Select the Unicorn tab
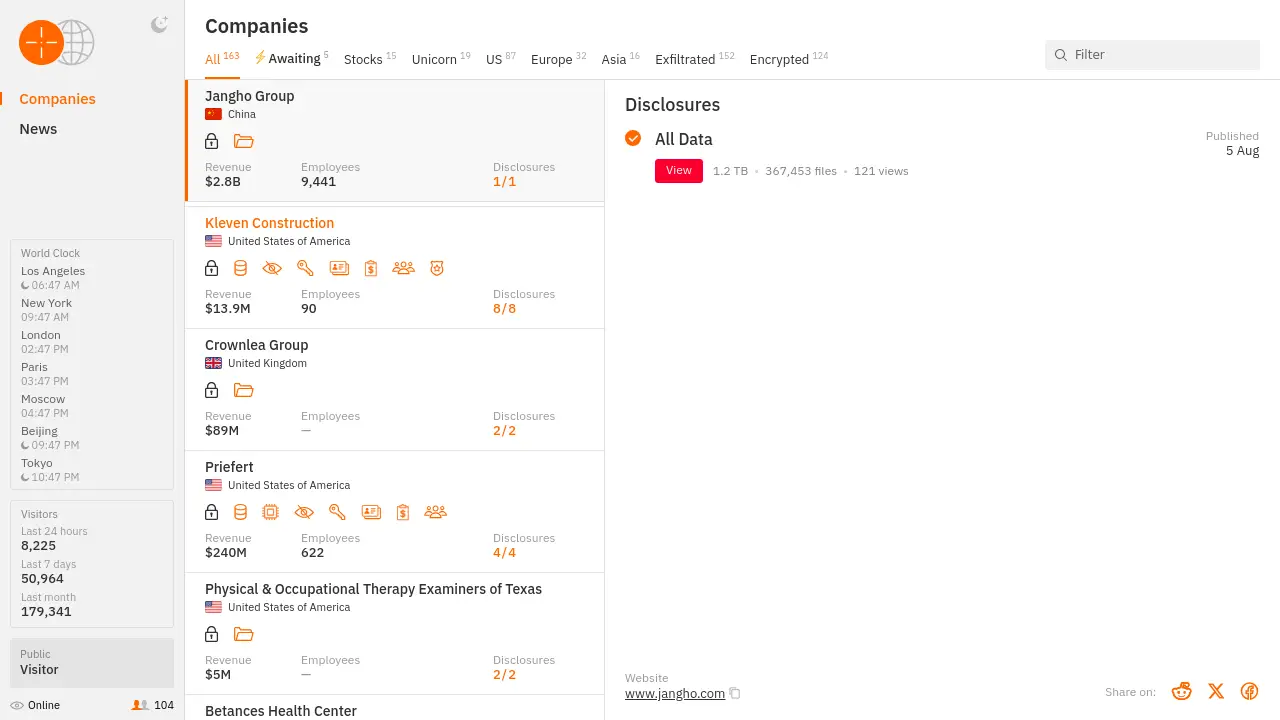1280x720 pixels. (x=435, y=60)
